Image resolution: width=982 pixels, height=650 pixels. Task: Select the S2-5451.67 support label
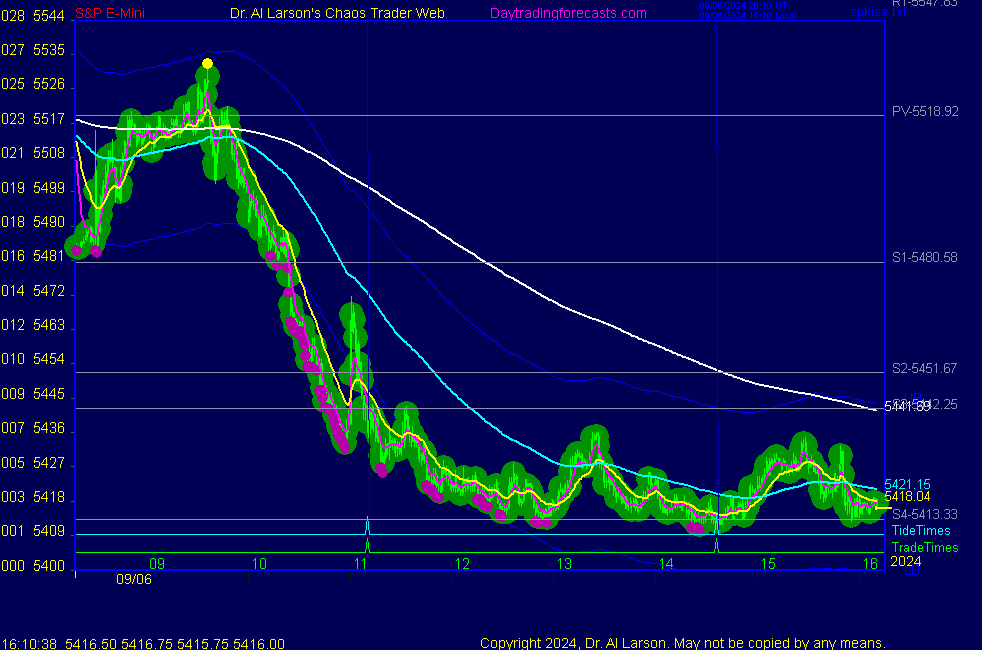(x=924, y=368)
